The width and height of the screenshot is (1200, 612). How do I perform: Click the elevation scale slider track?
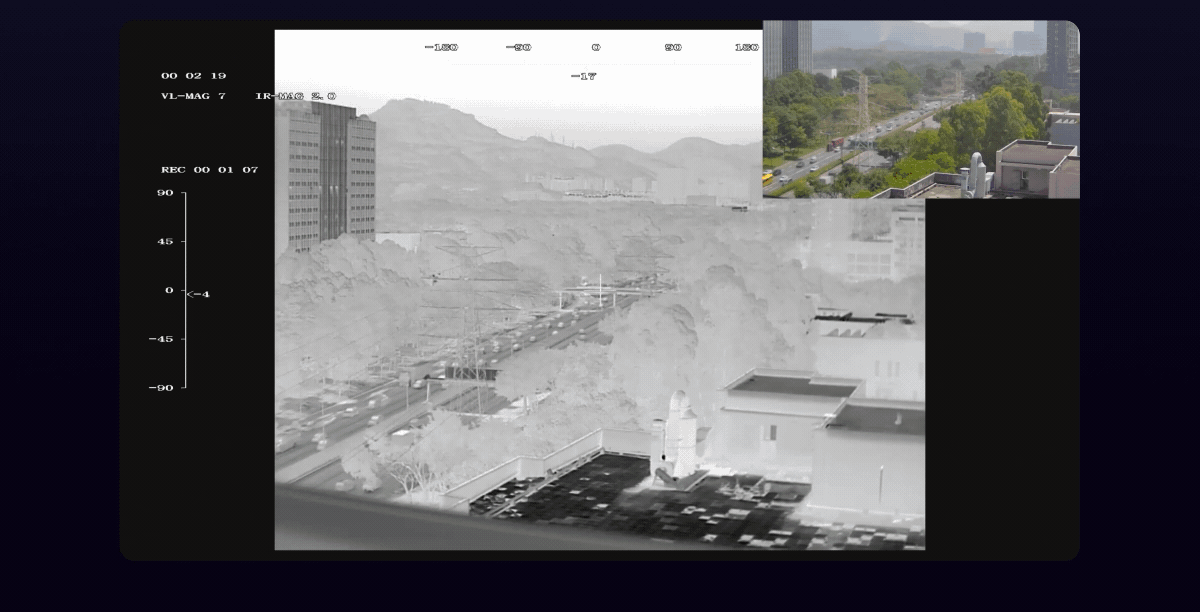(184, 290)
